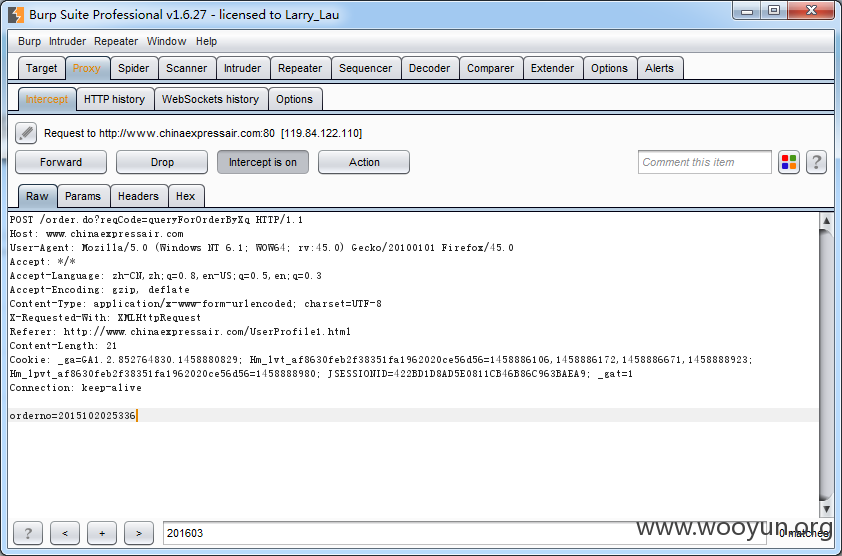Switch to Params request view

click(83, 196)
